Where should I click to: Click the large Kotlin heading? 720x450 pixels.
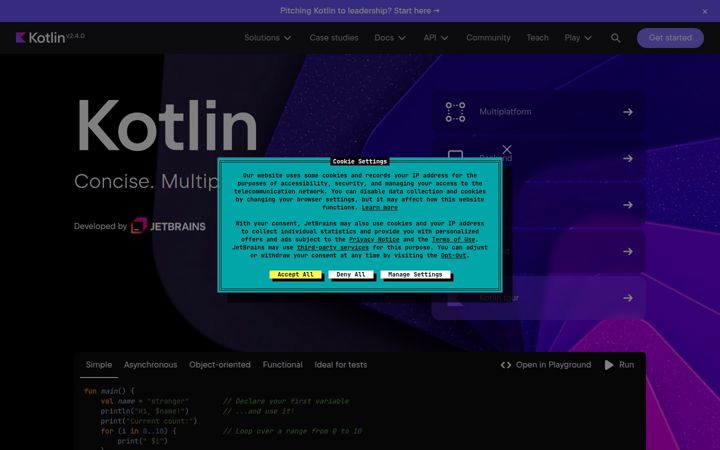pyautogui.click(x=167, y=124)
